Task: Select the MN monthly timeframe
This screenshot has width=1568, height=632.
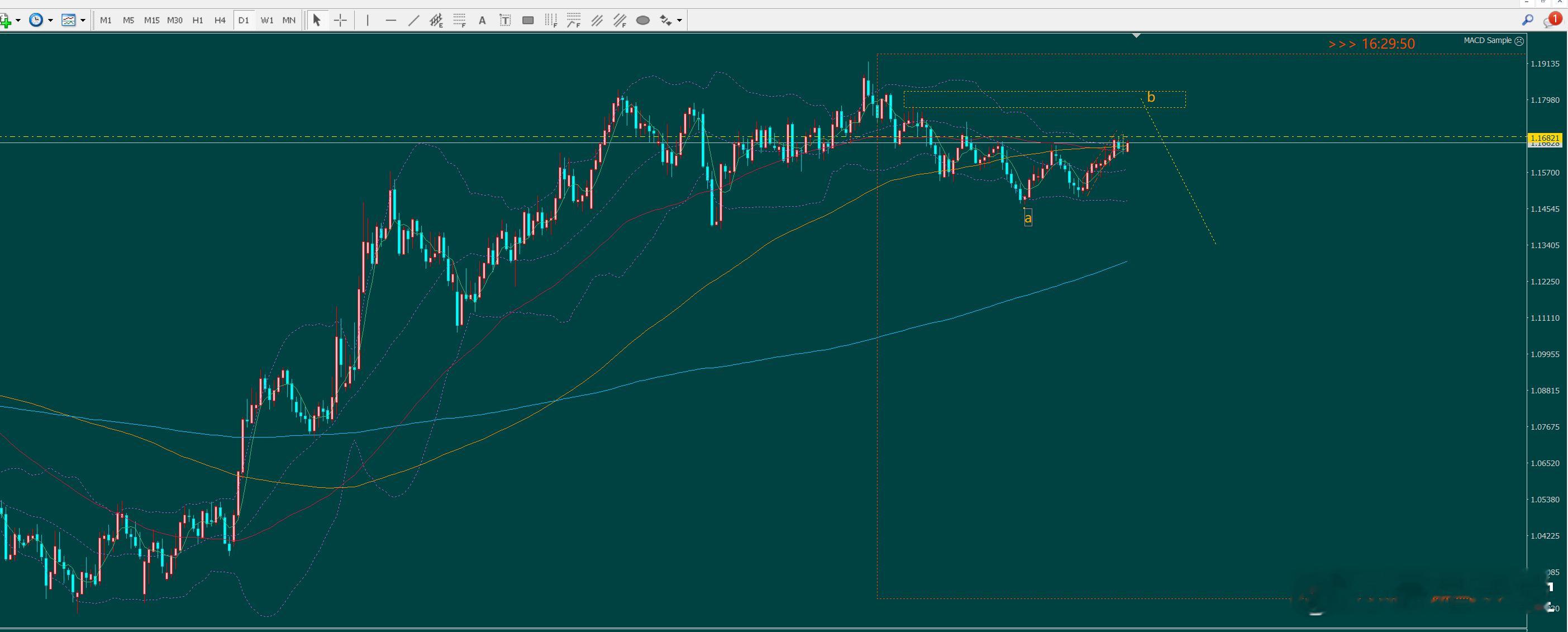Action: point(289,20)
